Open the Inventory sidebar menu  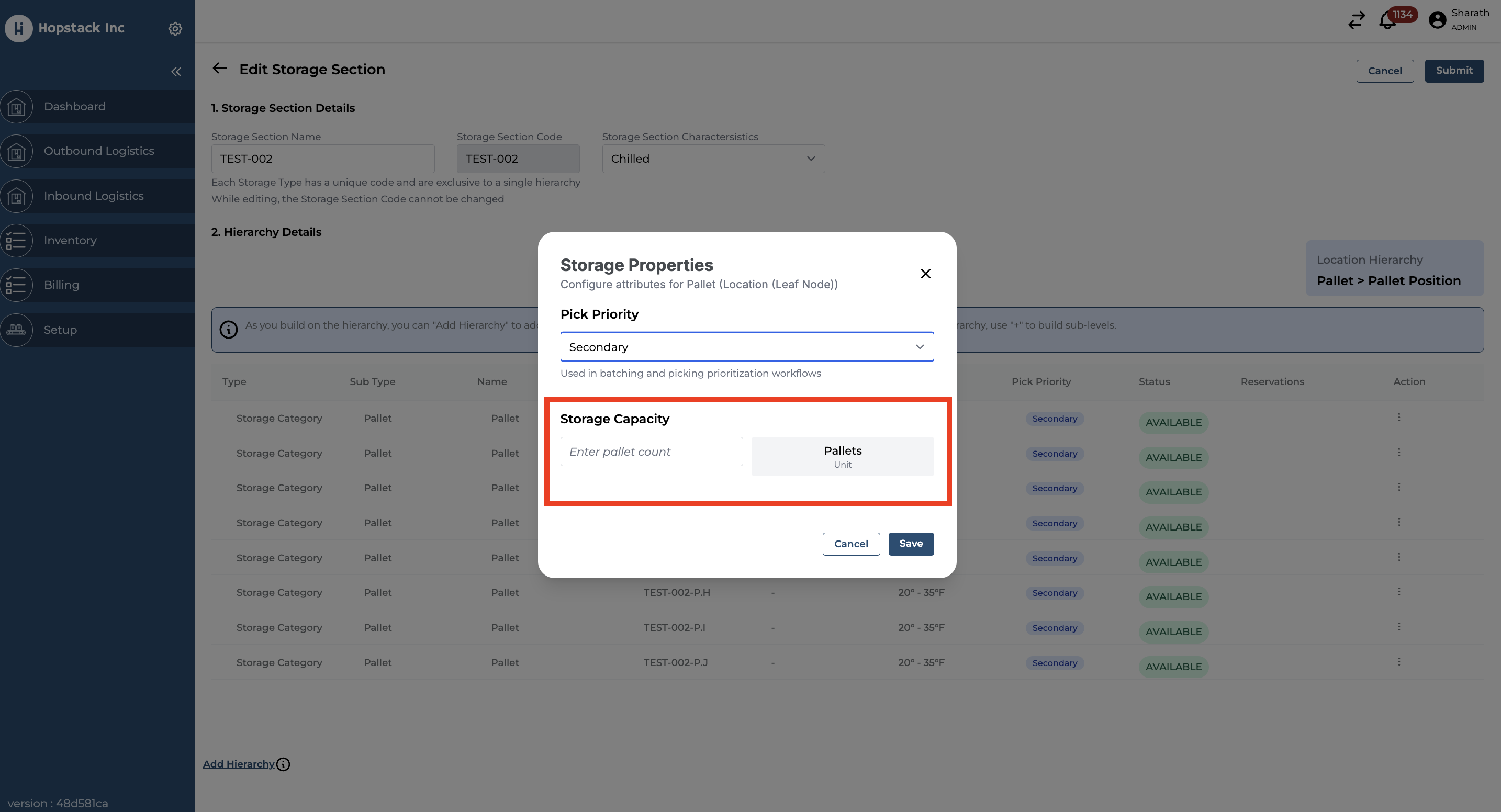(x=70, y=241)
